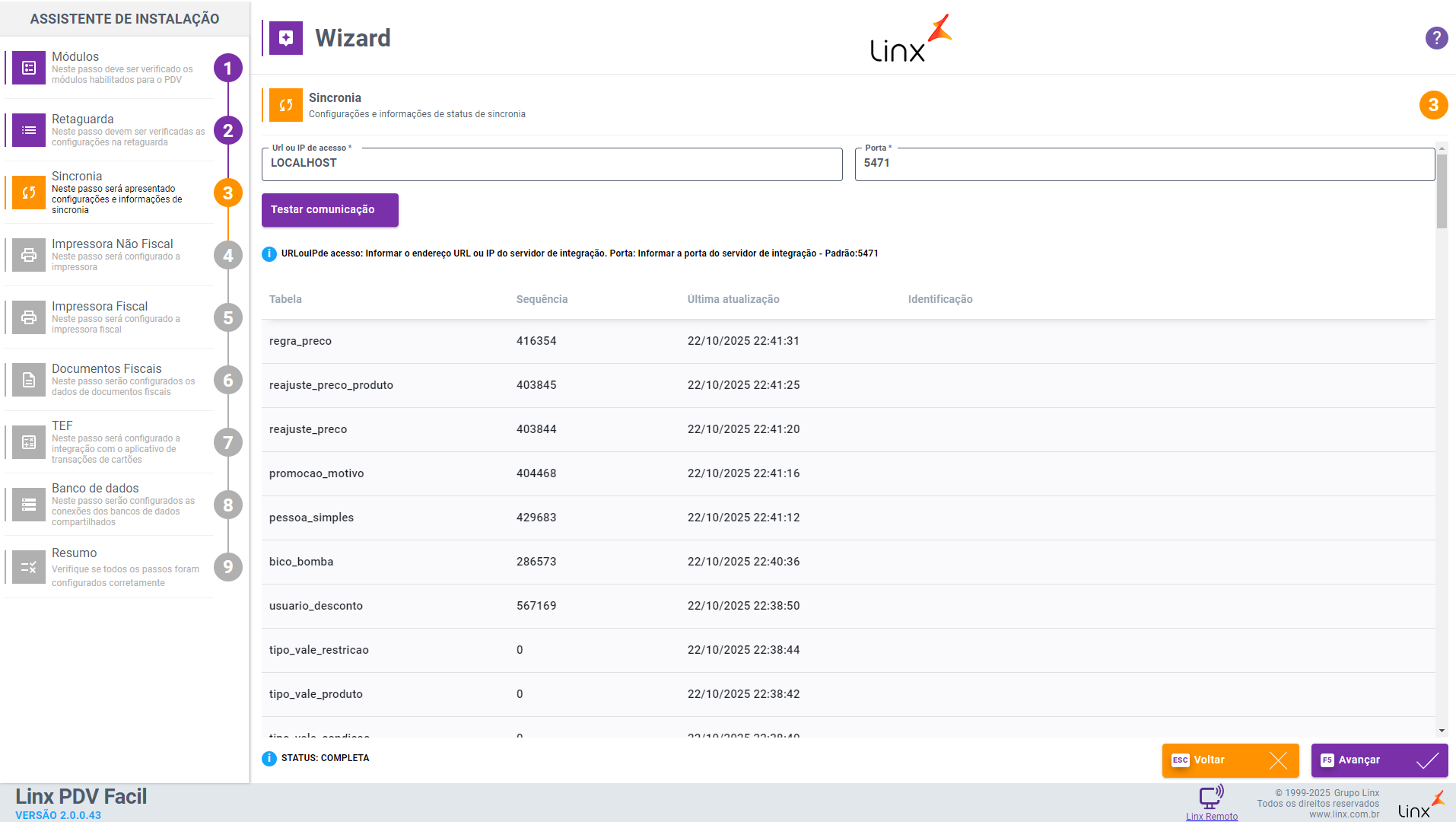Sort by the Tabela column header
This screenshot has width=1456, height=822.
(x=285, y=299)
